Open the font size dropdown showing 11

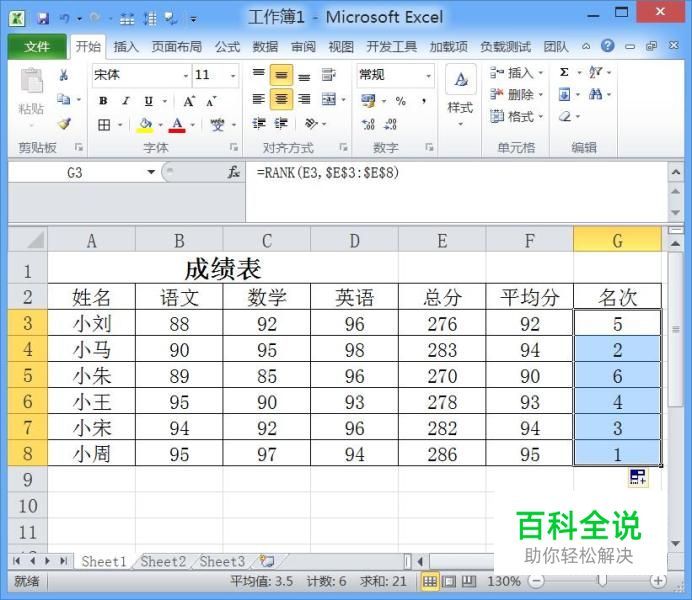233,76
